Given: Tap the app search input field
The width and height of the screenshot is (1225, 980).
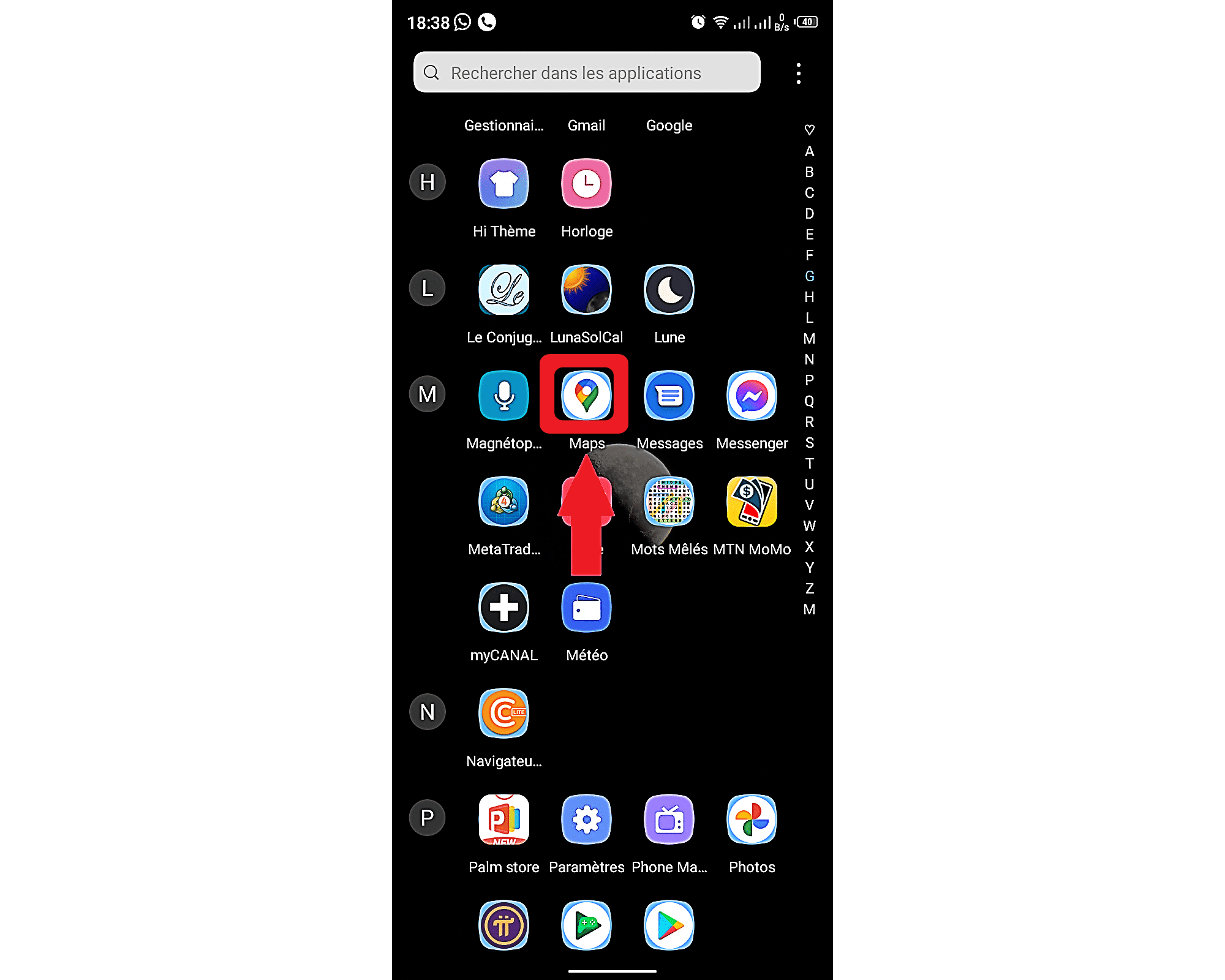Looking at the screenshot, I should 587,72.
